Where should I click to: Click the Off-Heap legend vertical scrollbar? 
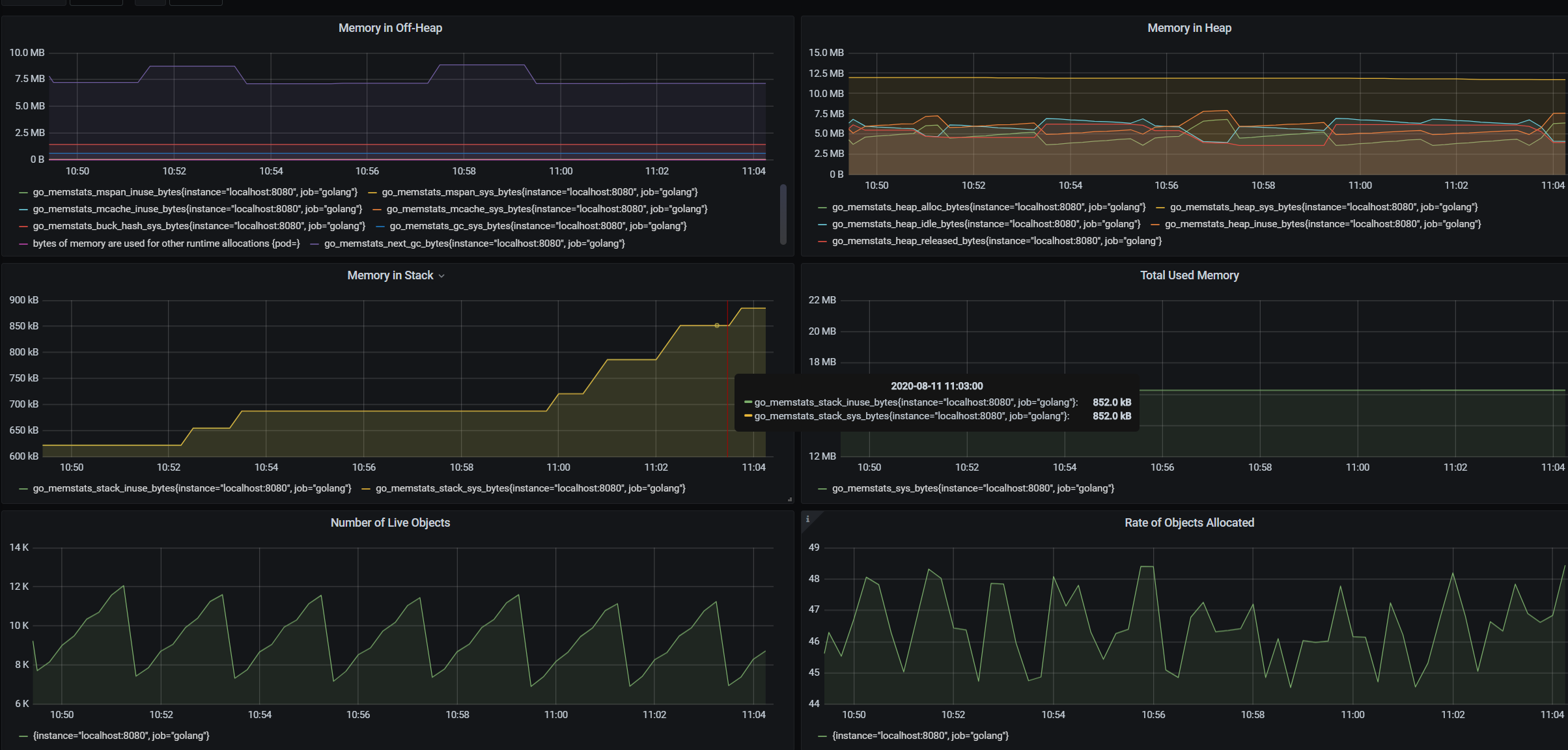783,215
